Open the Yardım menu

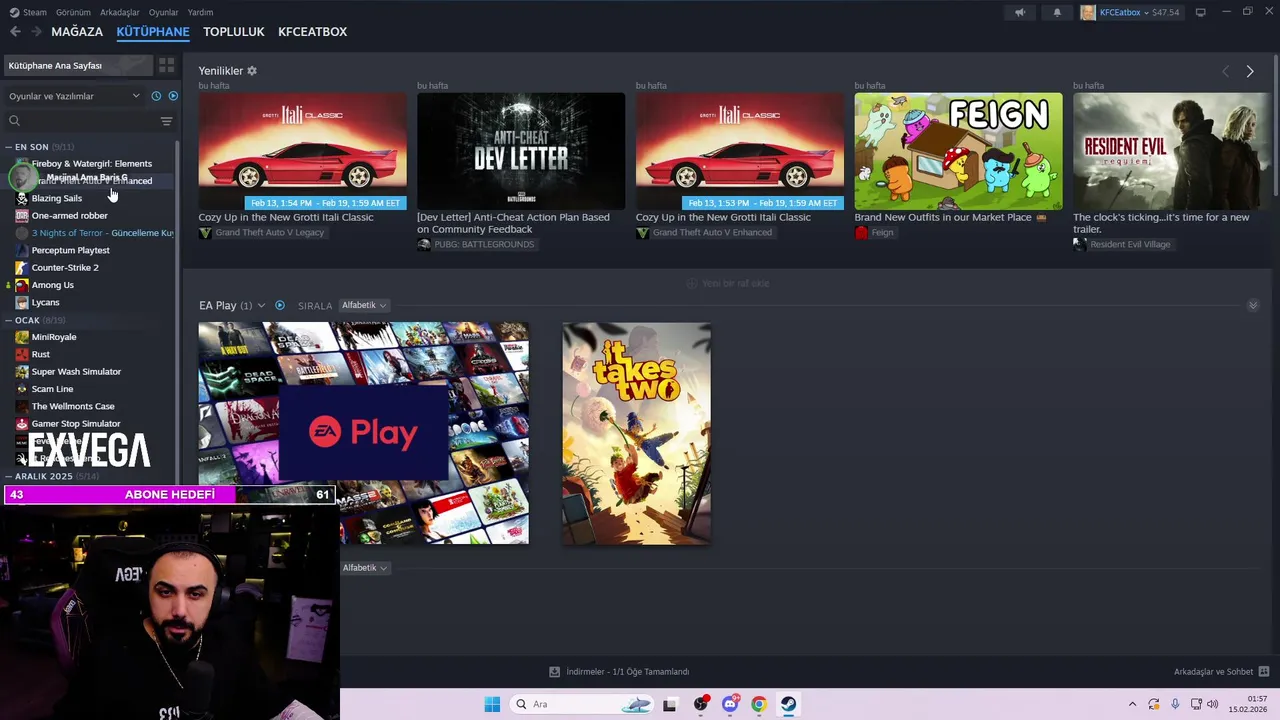click(x=200, y=12)
